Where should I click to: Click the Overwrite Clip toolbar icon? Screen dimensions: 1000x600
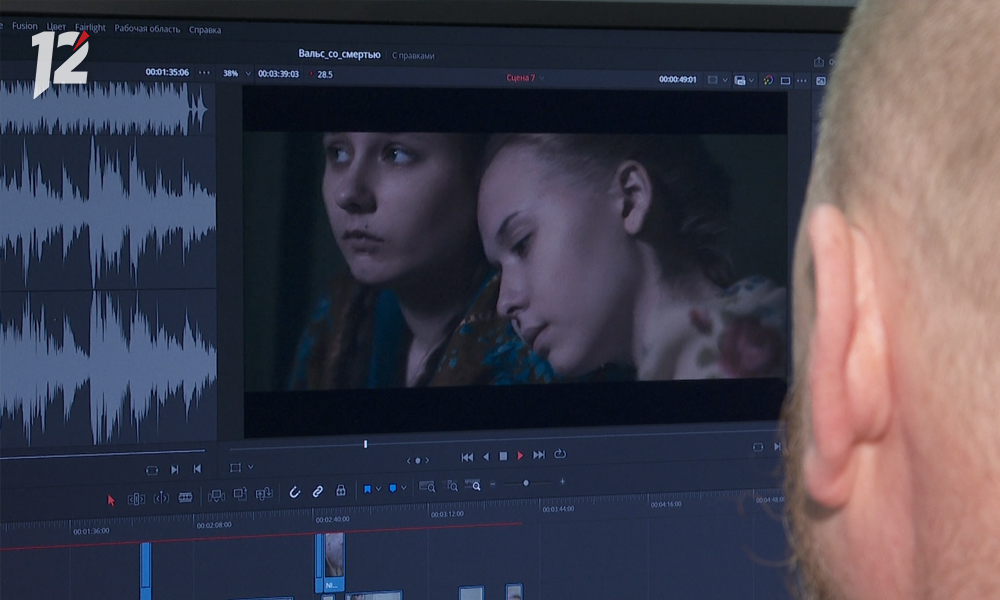pyautogui.click(x=240, y=494)
